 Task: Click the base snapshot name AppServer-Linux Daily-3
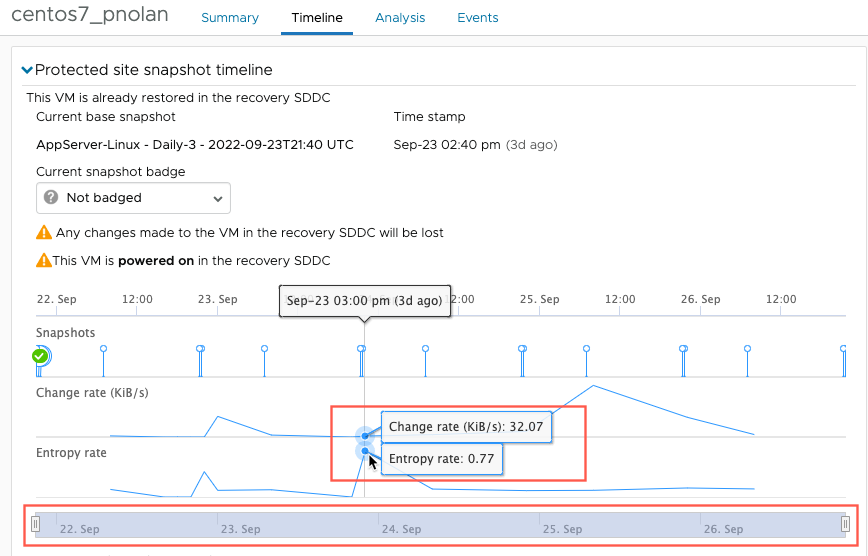click(195, 145)
